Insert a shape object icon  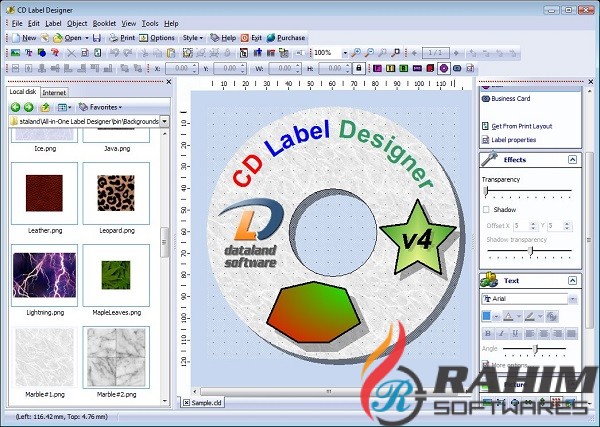[42, 53]
